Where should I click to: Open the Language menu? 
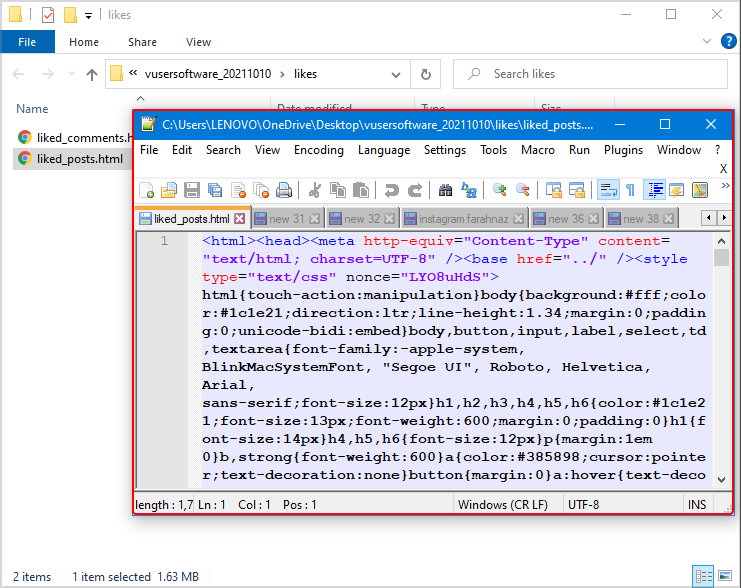pos(384,150)
